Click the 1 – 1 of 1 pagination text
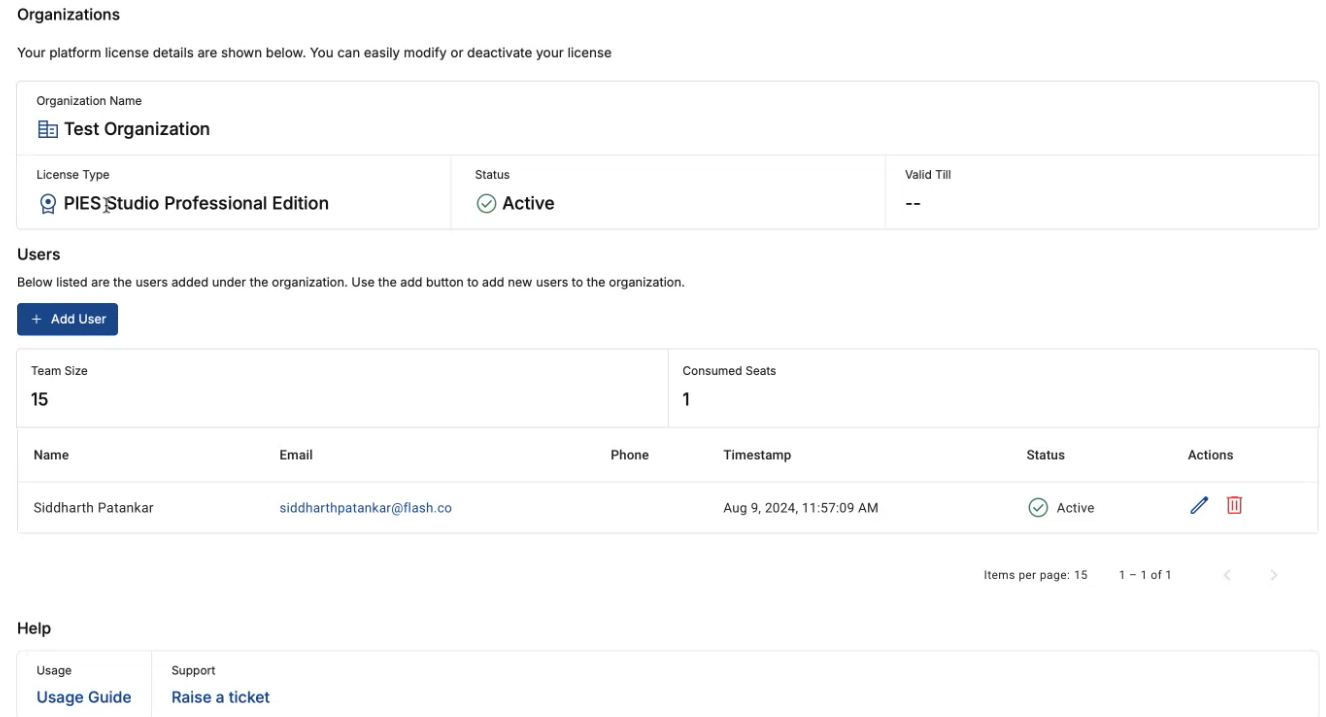This screenshot has width=1326, height=717. (1145, 575)
